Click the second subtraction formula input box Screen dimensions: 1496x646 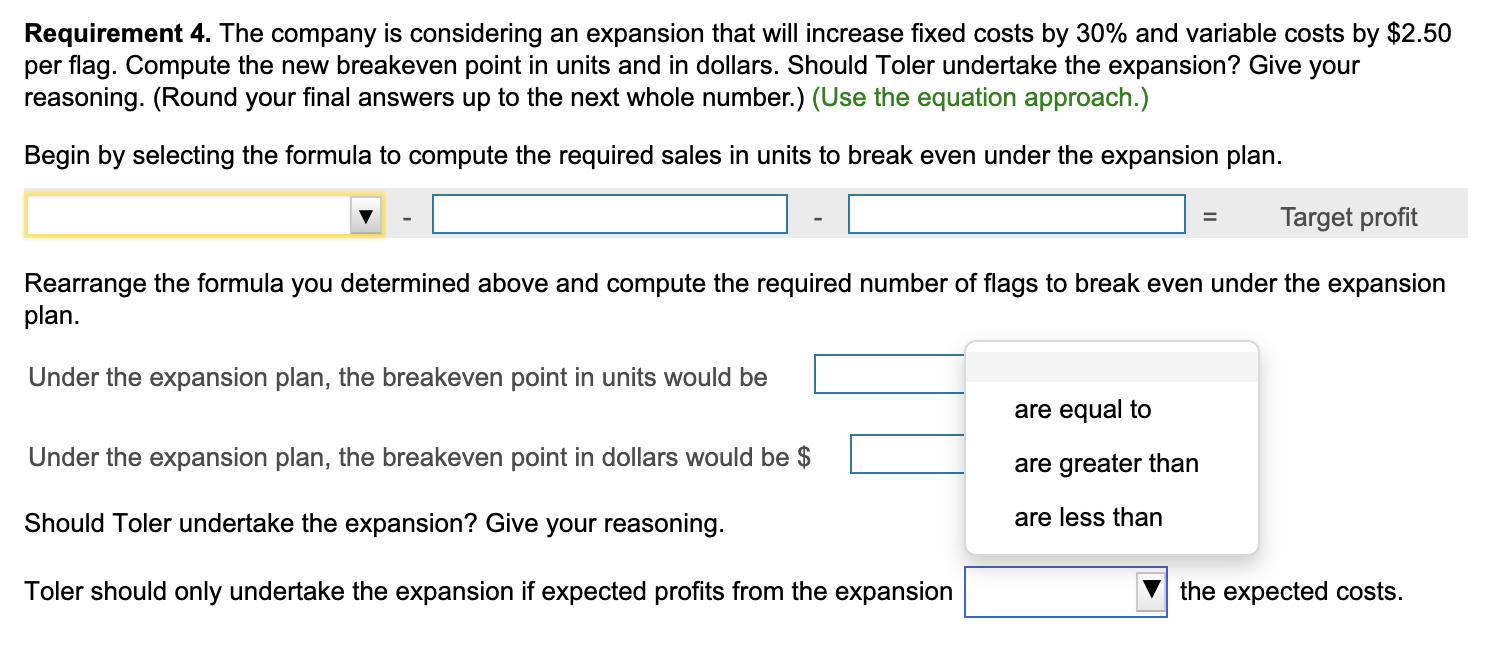(1016, 213)
